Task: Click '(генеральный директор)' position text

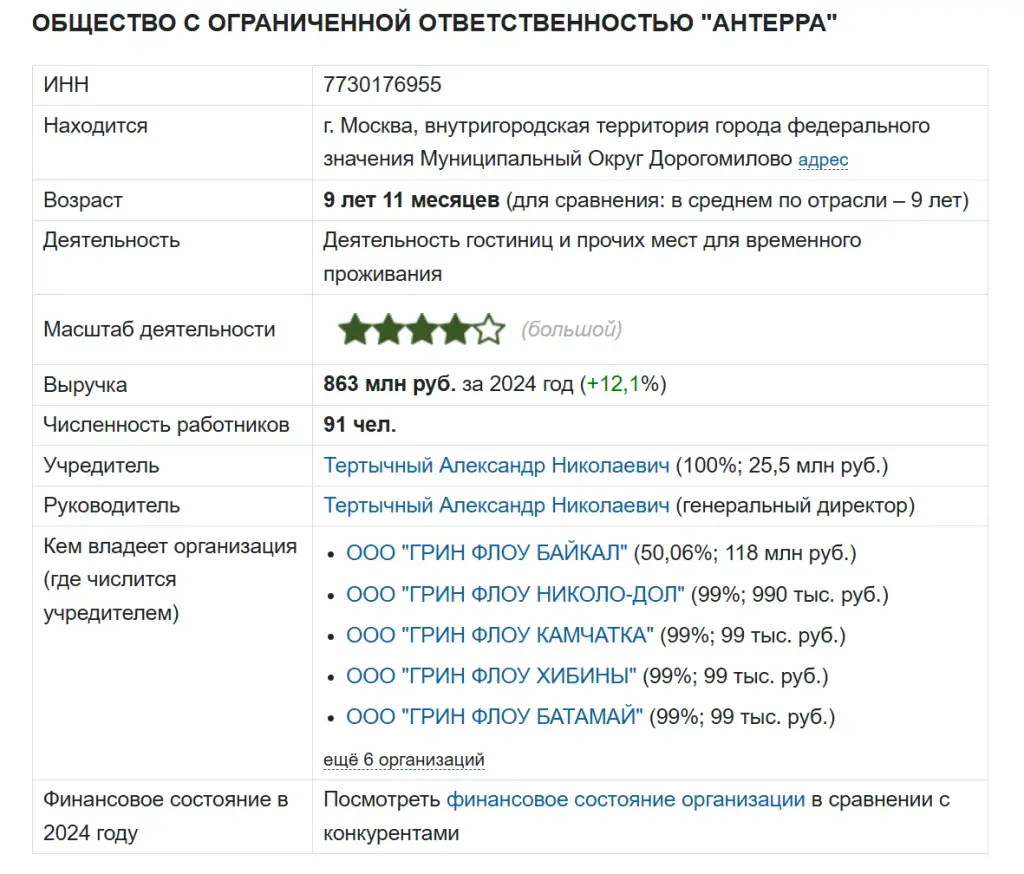Action: [x=795, y=506]
